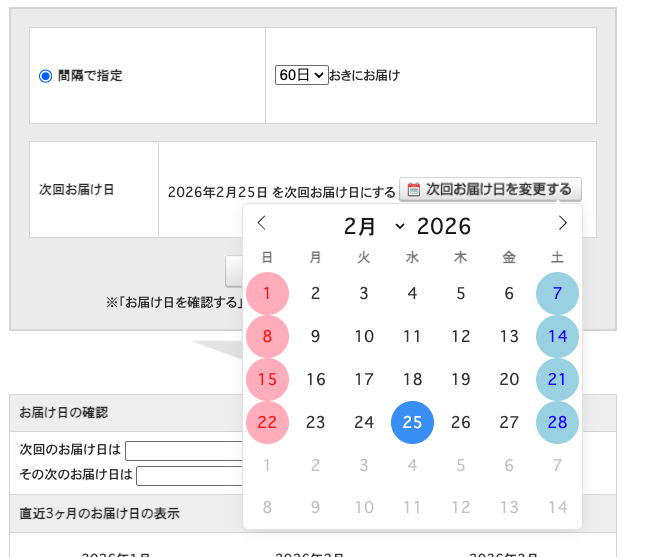Open the 60日 interval dropdown

(x=301, y=75)
